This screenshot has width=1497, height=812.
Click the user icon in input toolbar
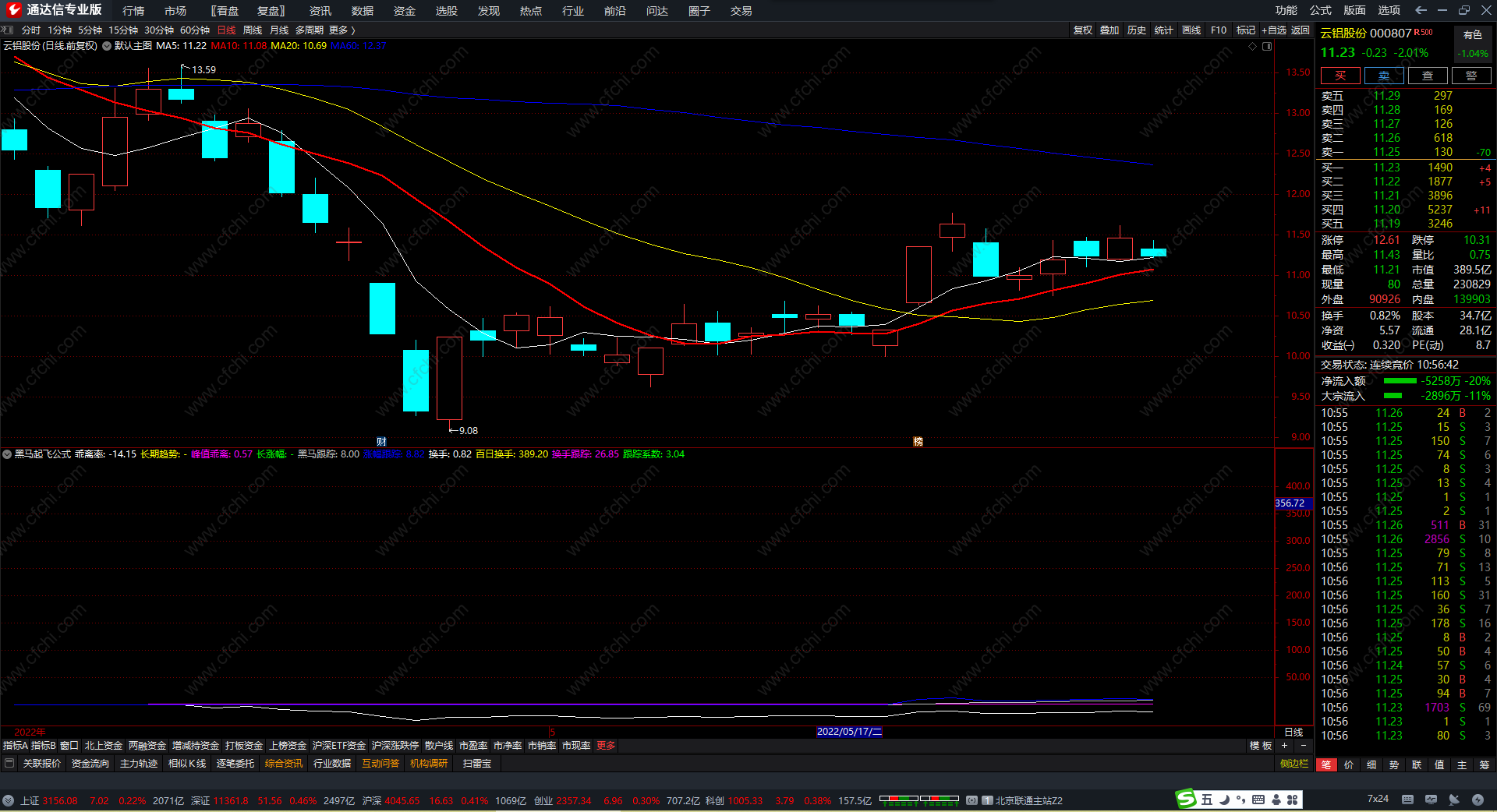(1276, 800)
